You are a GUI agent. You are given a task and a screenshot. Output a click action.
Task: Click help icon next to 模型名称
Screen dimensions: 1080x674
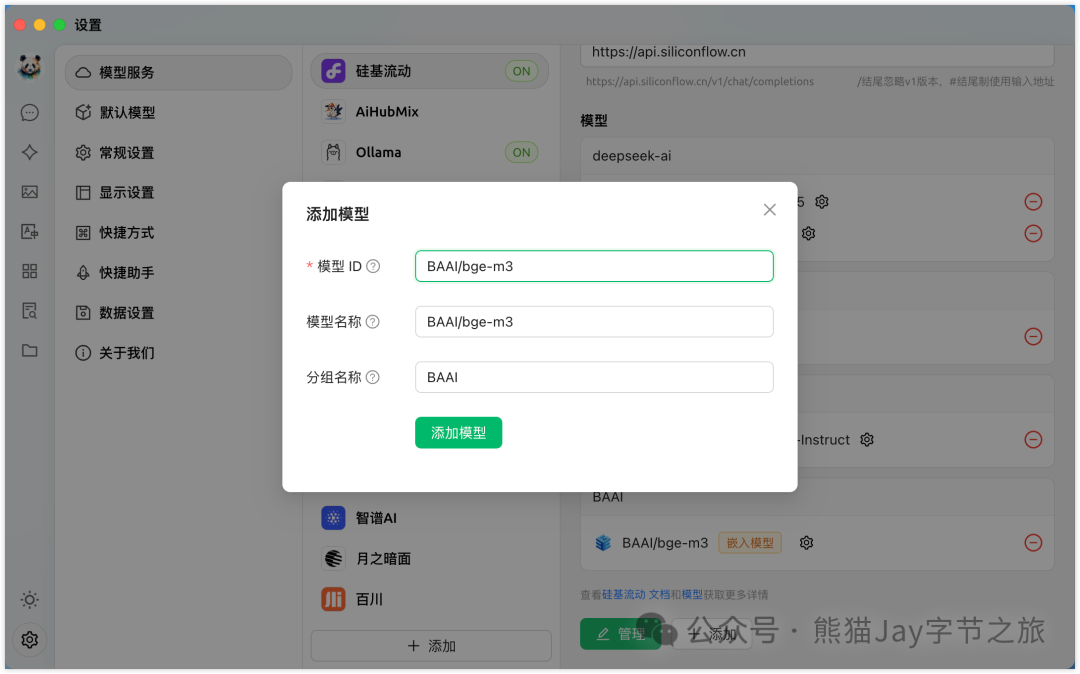pyautogui.click(x=373, y=322)
